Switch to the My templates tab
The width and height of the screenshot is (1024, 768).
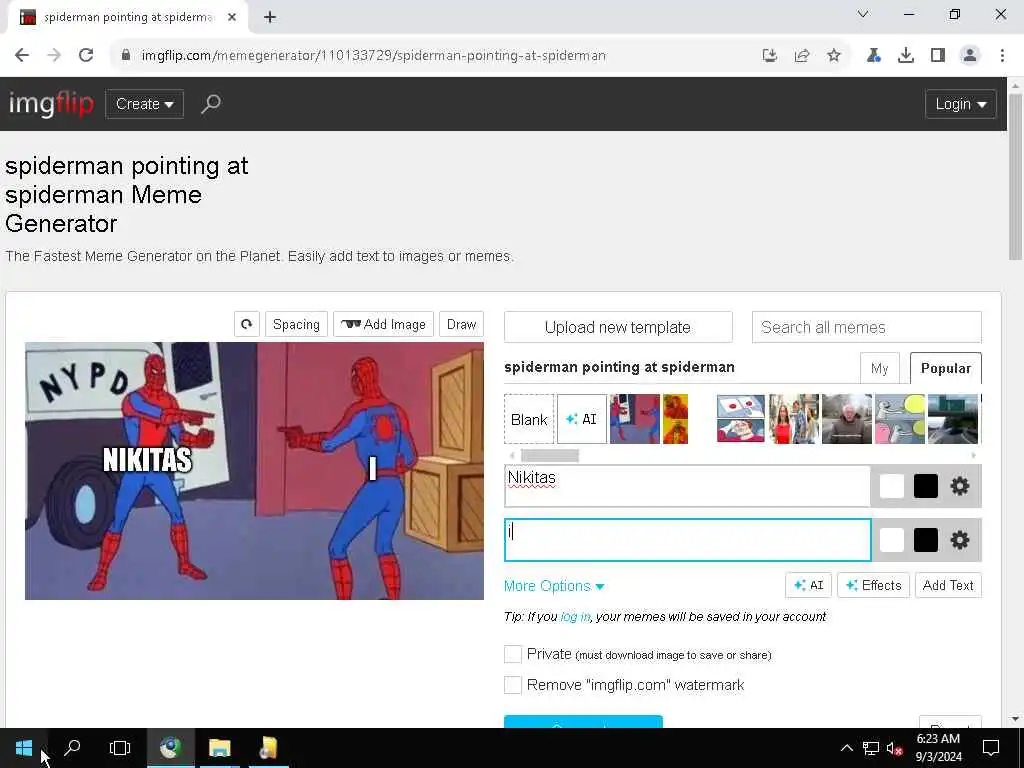[x=880, y=368]
